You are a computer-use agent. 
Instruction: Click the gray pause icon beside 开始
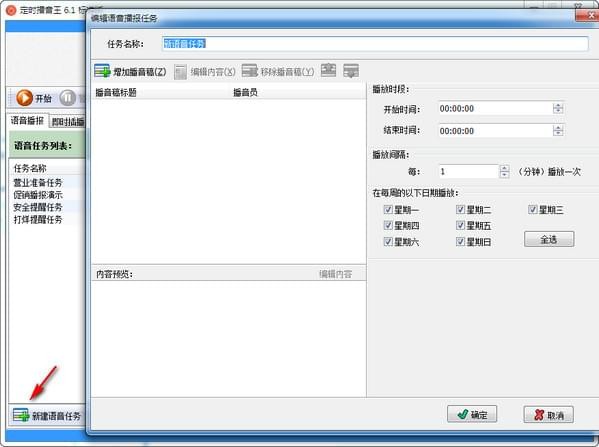tap(68, 98)
